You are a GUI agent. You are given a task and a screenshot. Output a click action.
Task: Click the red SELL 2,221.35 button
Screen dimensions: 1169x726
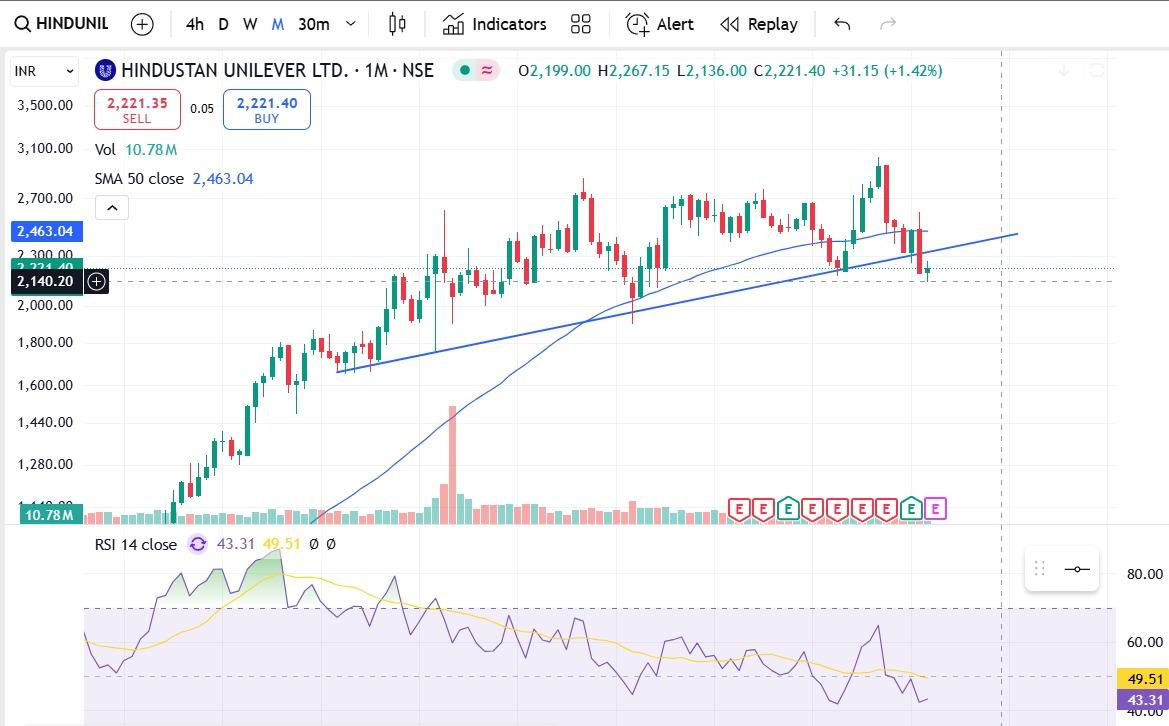pos(137,110)
